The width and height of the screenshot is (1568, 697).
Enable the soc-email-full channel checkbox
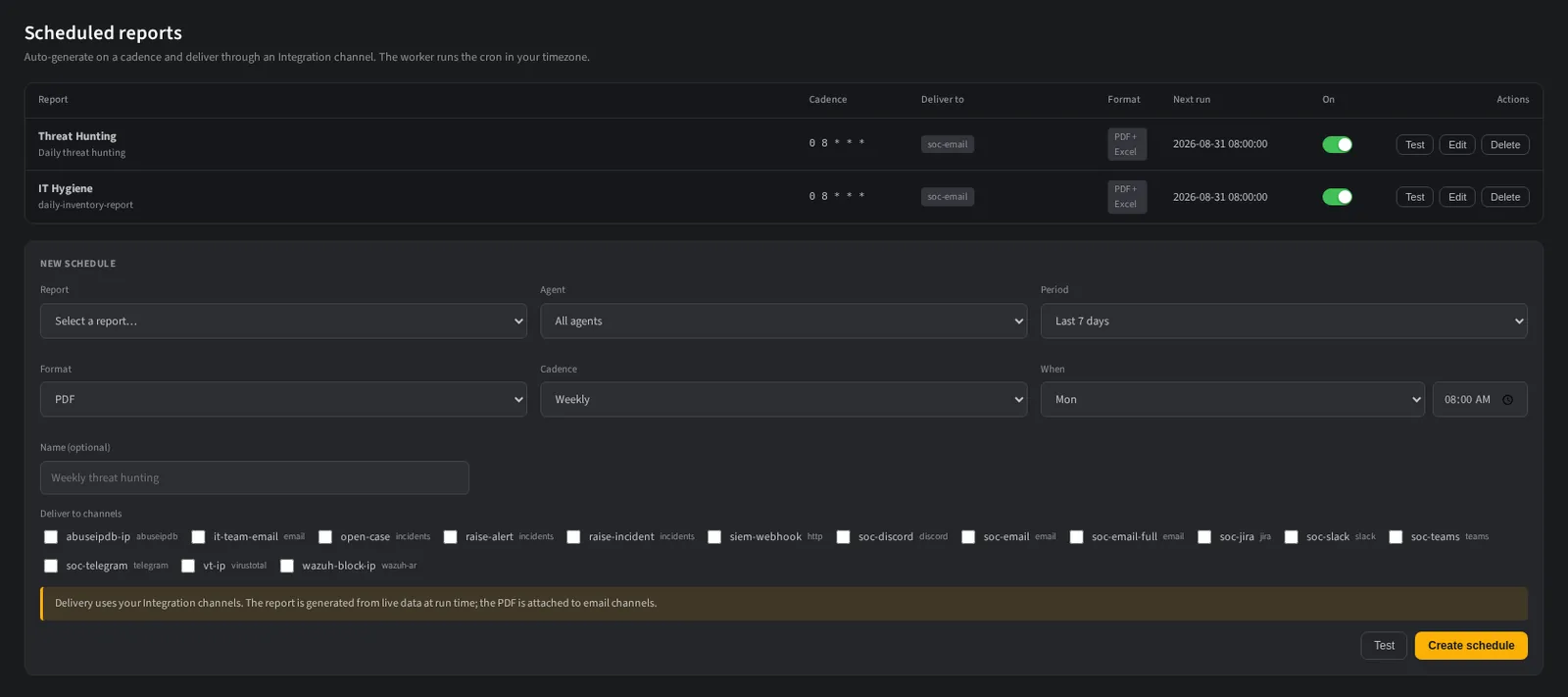tap(1076, 537)
